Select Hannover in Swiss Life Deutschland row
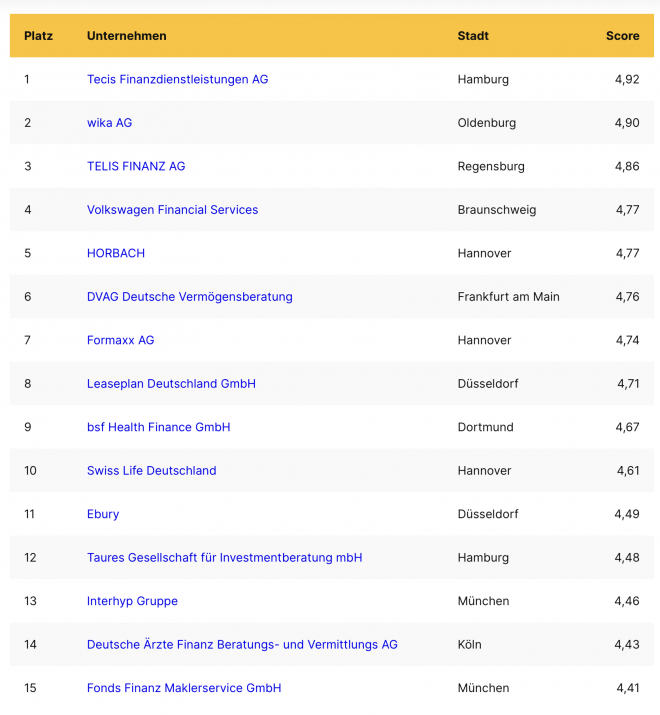This screenshot has width=660, height=715. tap(484, 471)
